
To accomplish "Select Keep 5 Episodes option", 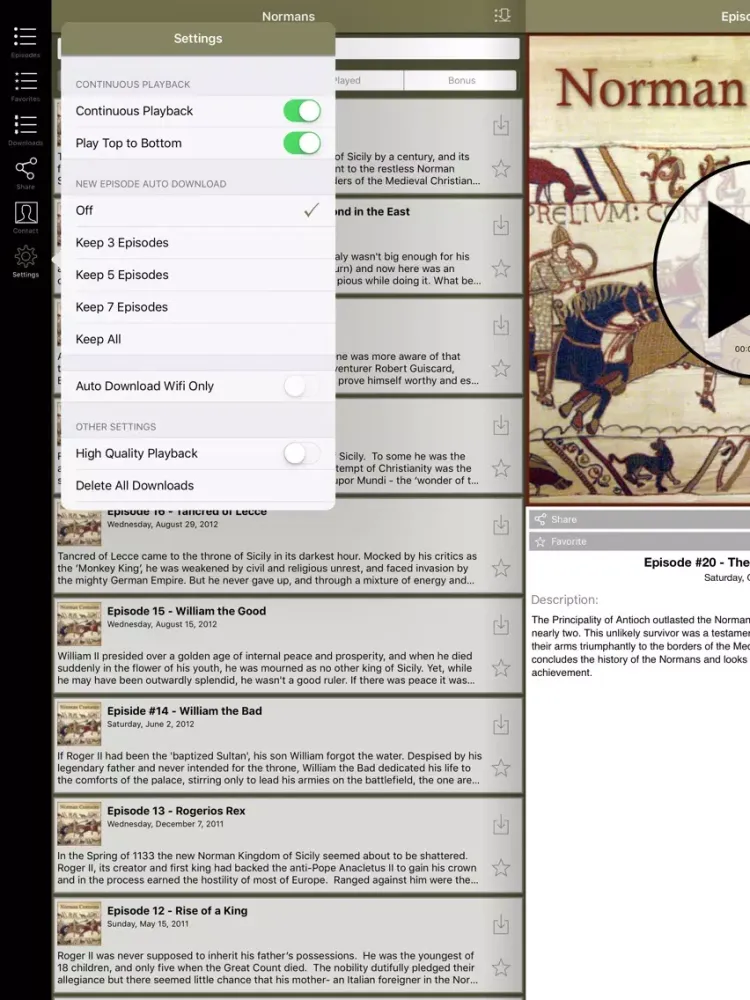I will pyautogui.click(x=198, y=275).
